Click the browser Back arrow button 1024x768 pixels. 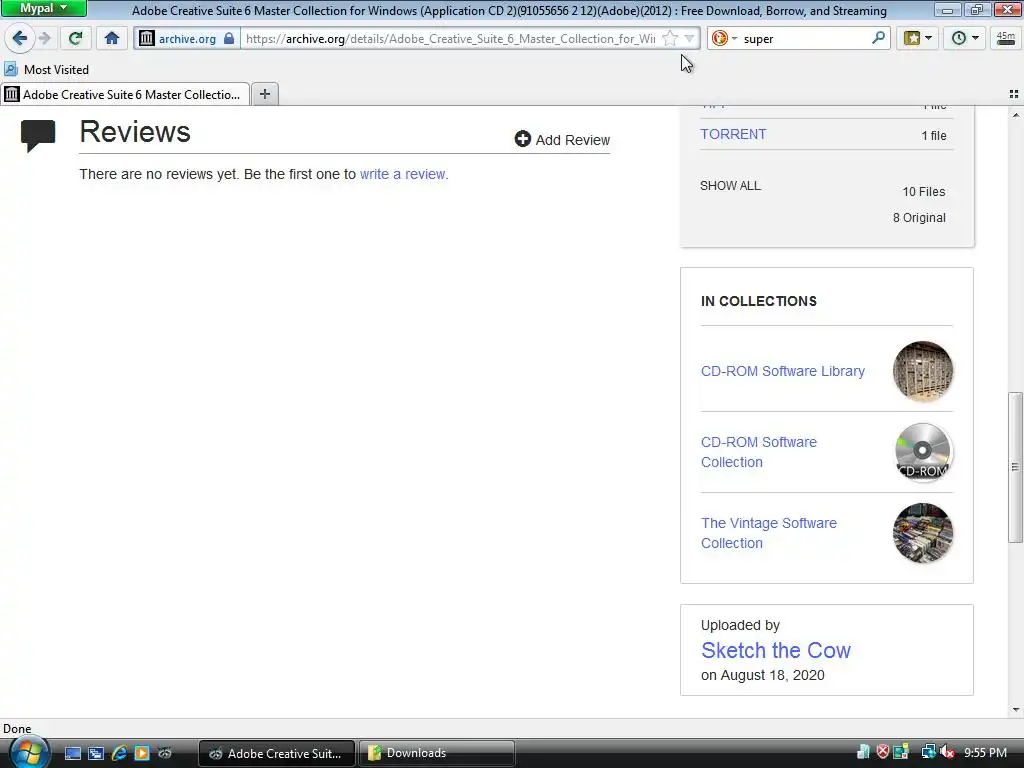(x=20, y=39)
